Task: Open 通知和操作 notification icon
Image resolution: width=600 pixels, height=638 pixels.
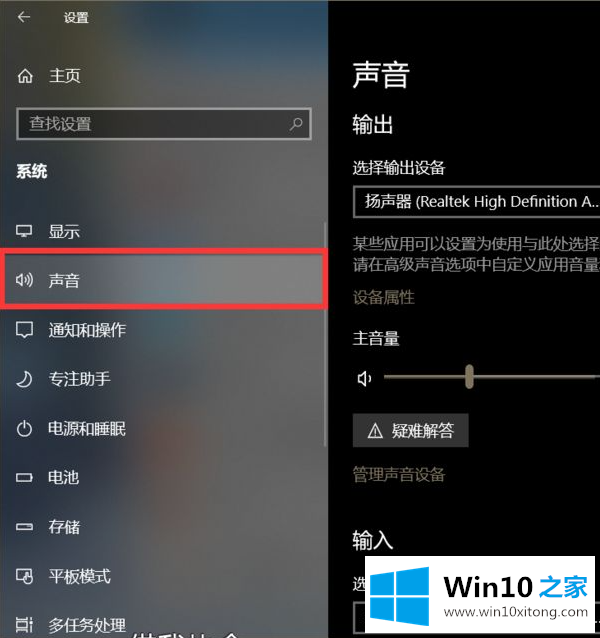Action: tap(24, 330)
